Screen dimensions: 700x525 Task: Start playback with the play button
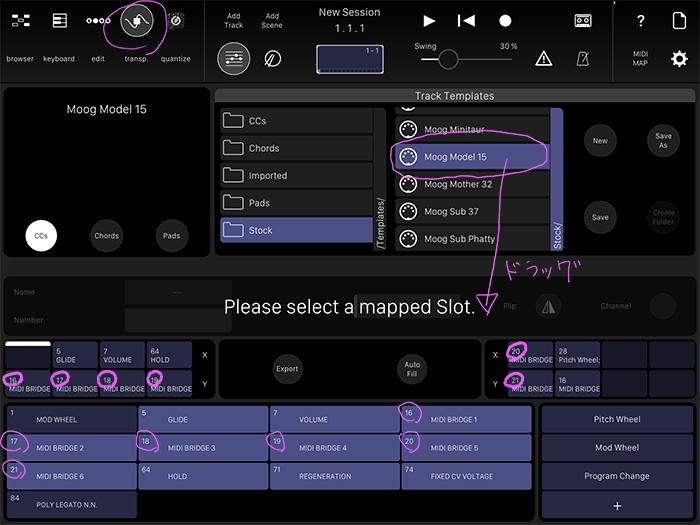429,21
